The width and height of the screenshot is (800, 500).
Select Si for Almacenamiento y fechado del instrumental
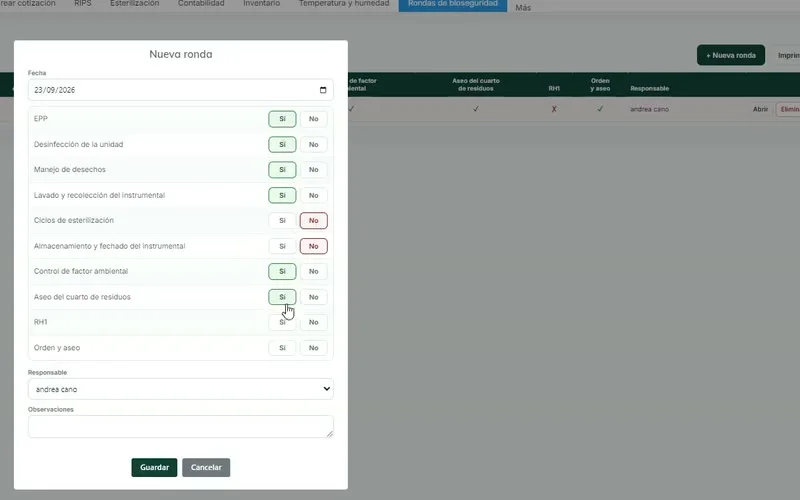(282, 246)
